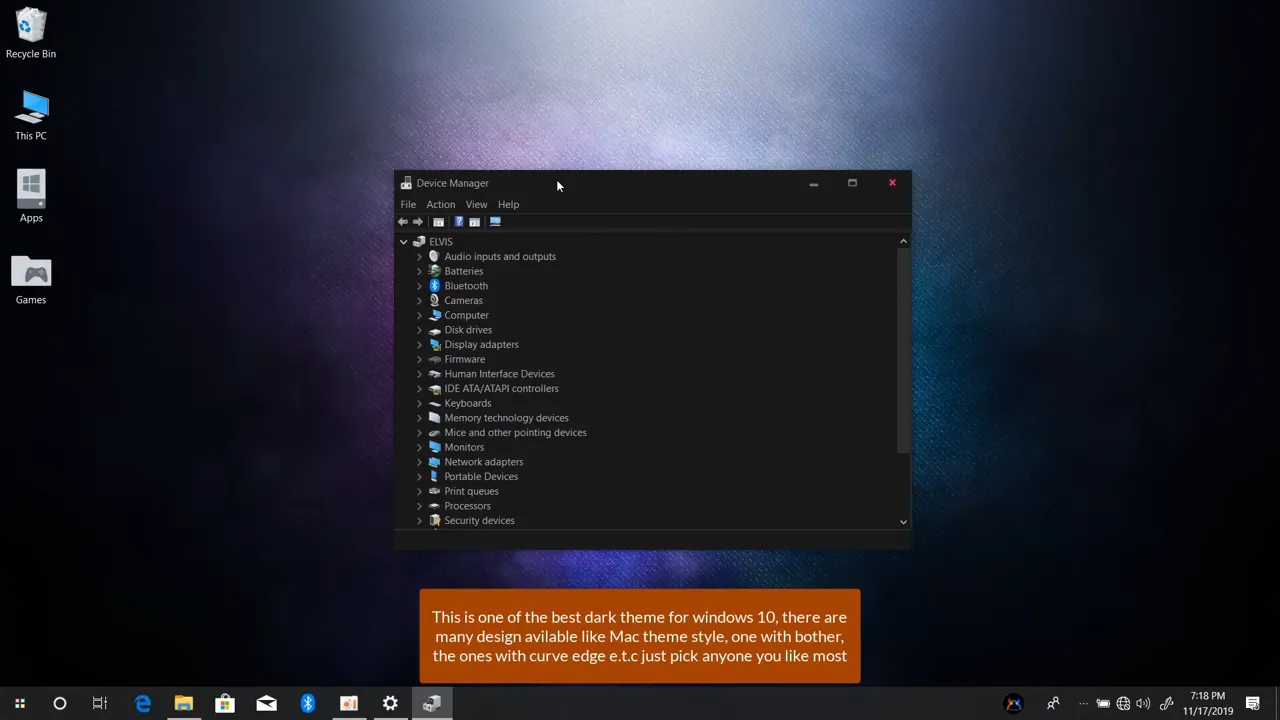Select the "Monitors" tree label
Viewport: 1280px width, 720px height.
pyautogui.click(x=464, y=447)
